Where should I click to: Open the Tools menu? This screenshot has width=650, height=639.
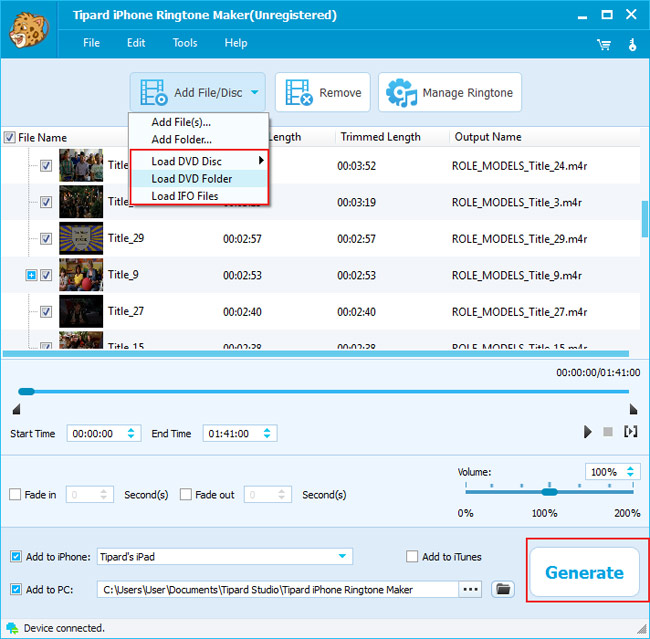click(x=185, y=43)
